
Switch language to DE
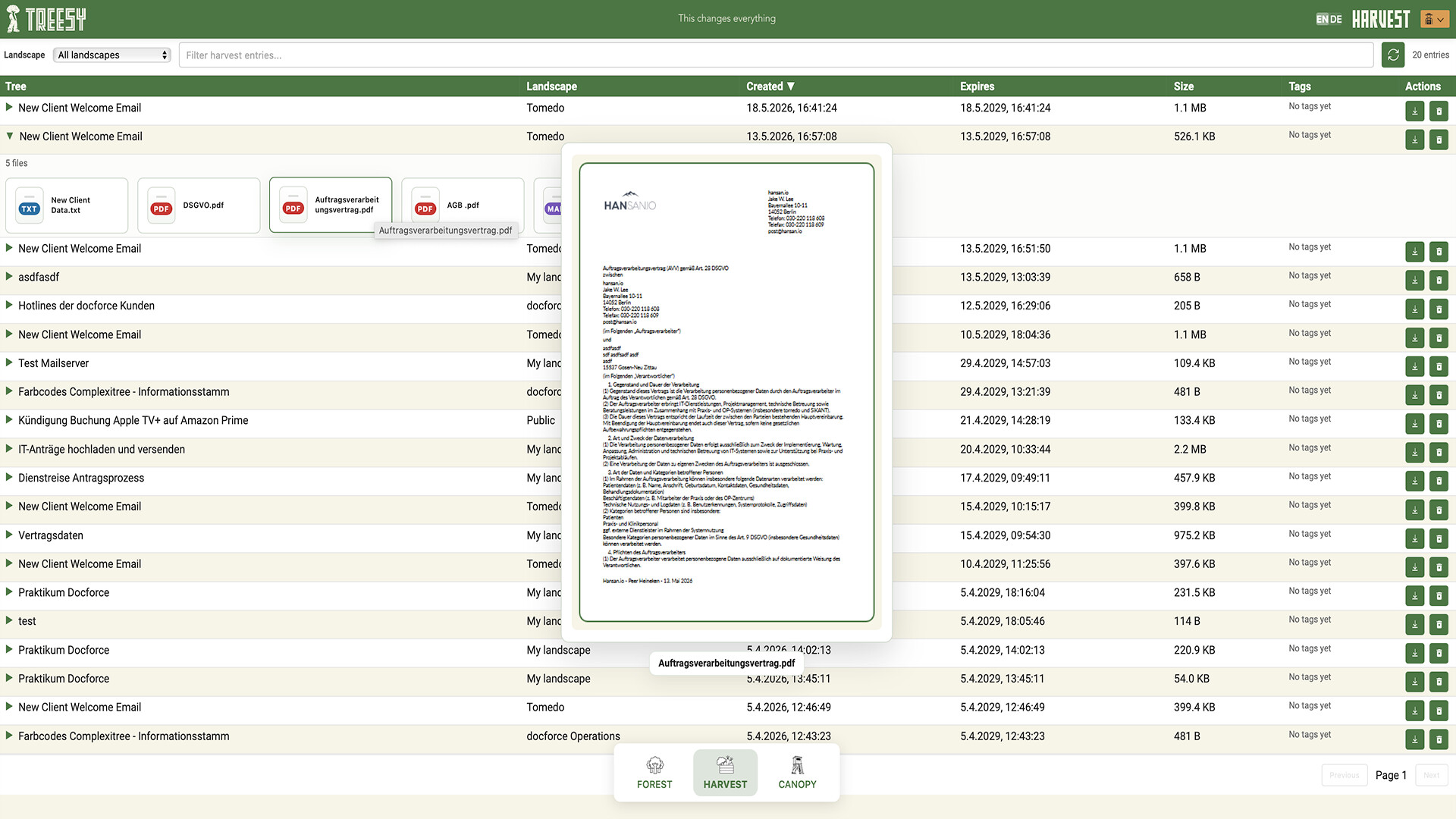(1335, 19)
